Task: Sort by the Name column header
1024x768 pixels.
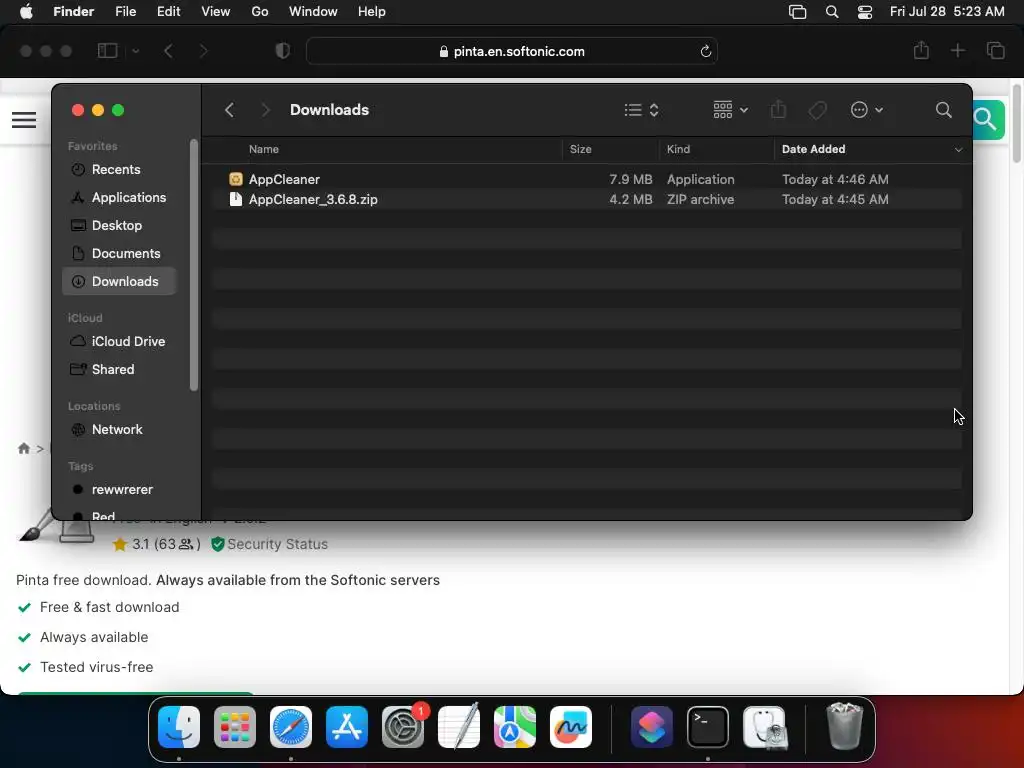Action: click(263, 149)
